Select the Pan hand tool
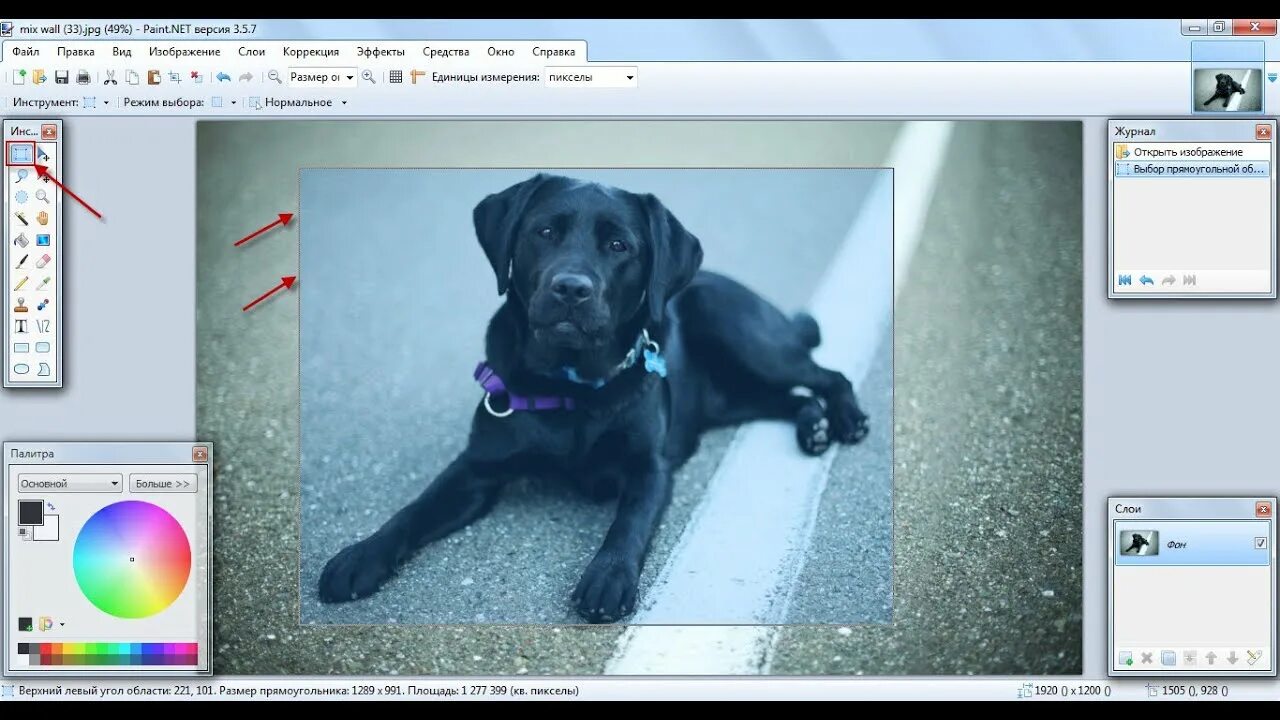The image size is (1280, 720). [43, 218]
